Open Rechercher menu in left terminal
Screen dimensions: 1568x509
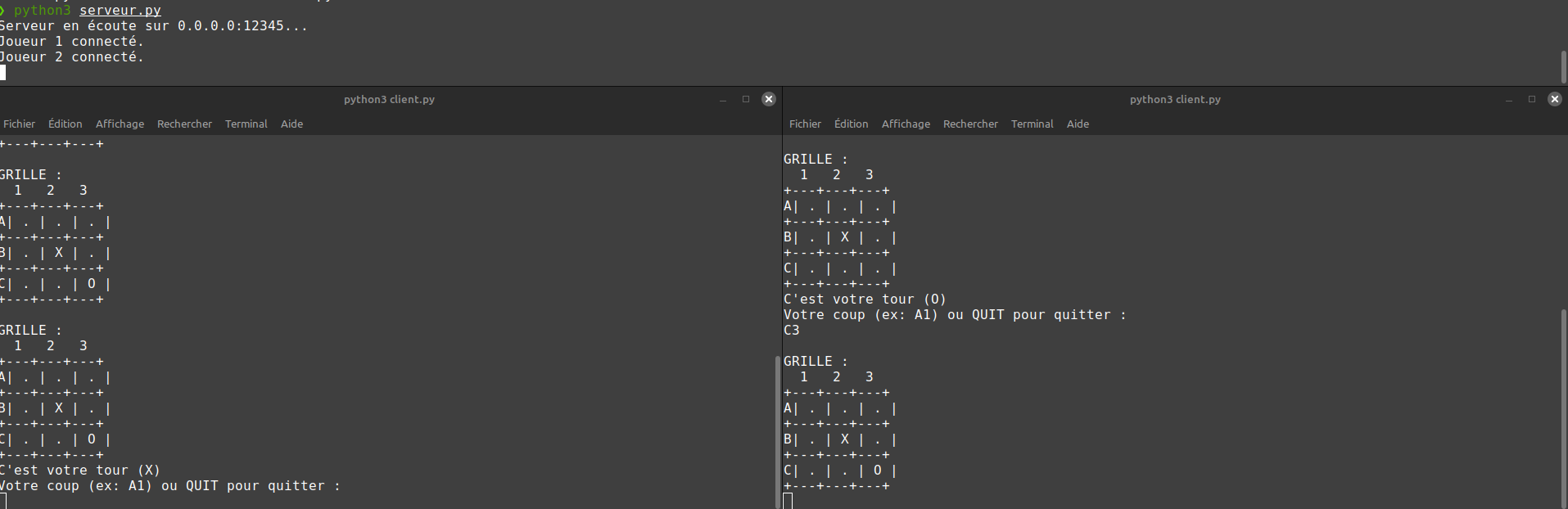click(184, 124)
